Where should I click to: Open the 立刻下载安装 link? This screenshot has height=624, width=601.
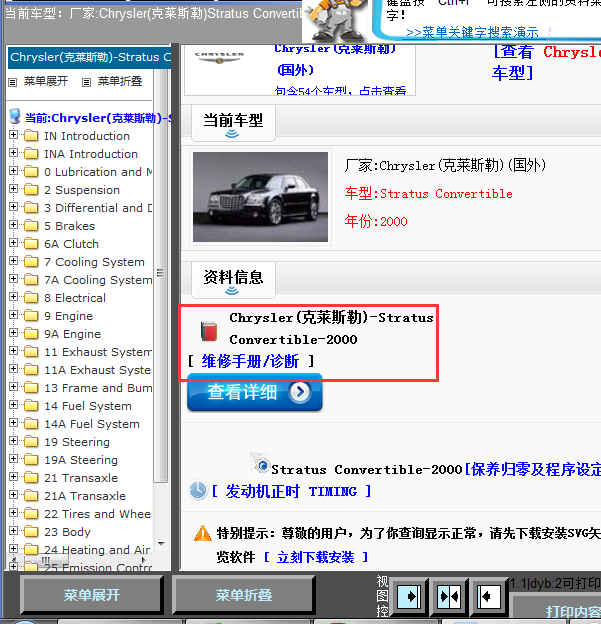316,557
